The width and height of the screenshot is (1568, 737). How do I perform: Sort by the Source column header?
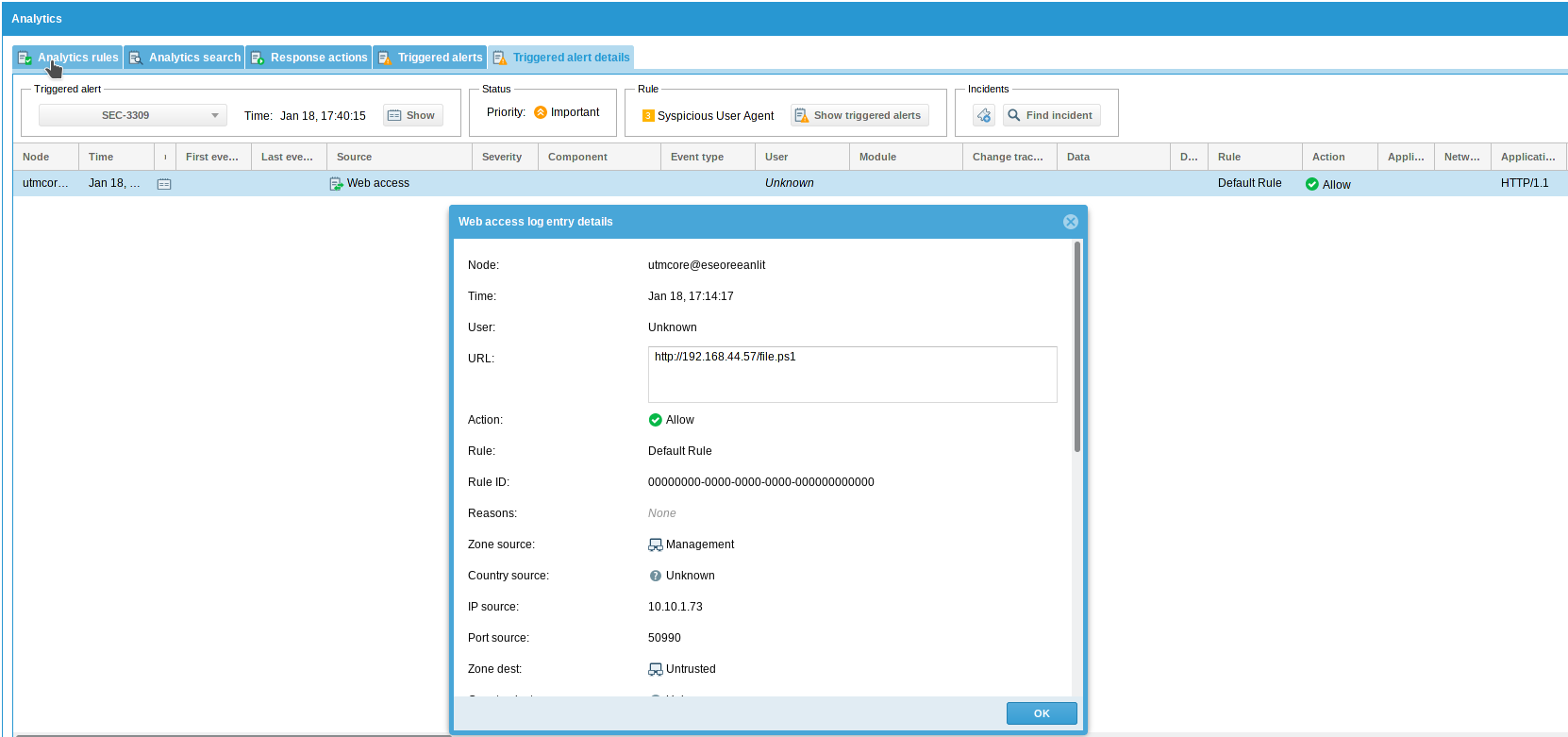tap(399, 157)
